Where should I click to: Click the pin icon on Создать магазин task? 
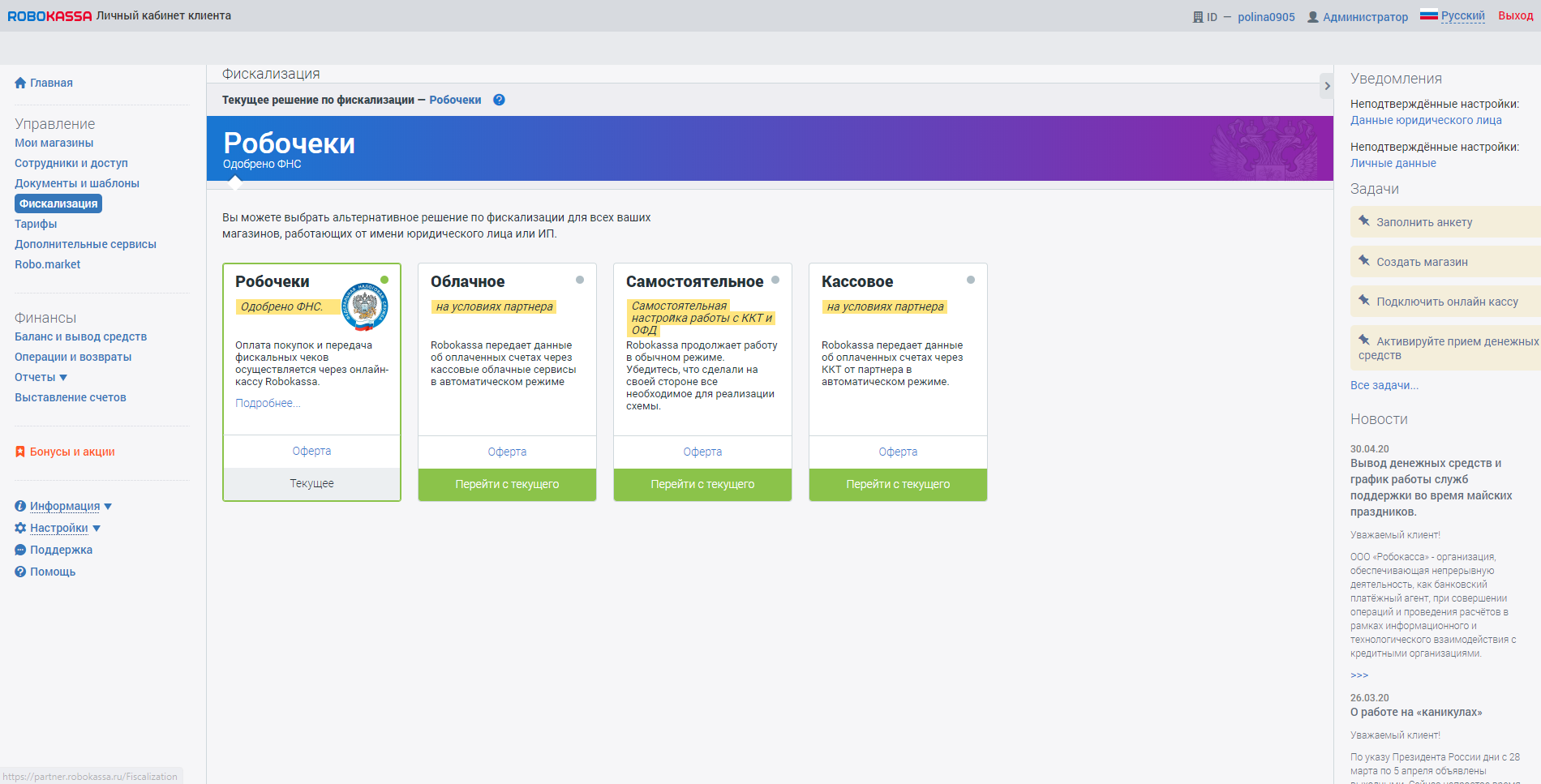(x=1364, y=260)
